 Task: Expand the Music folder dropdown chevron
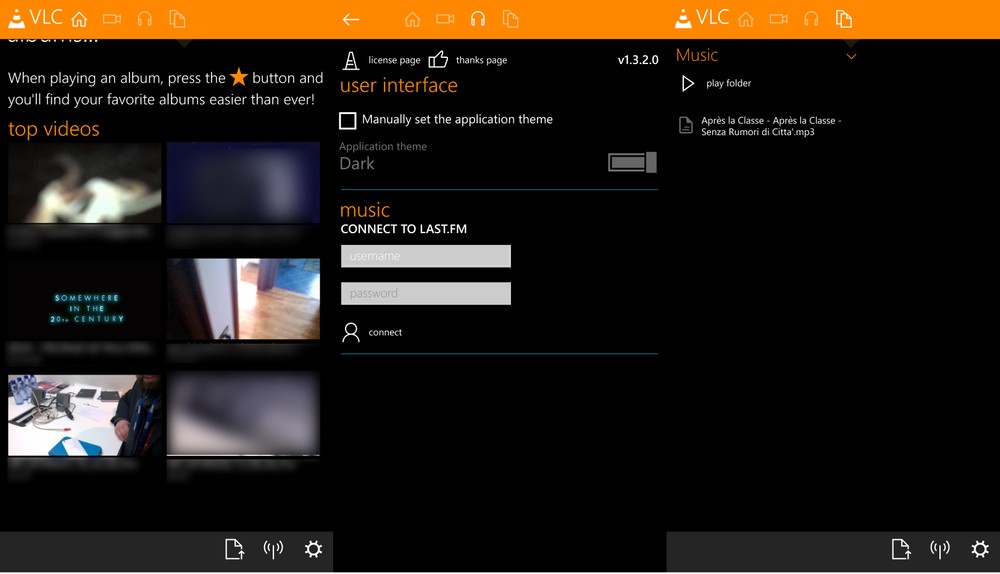point(851,57)
